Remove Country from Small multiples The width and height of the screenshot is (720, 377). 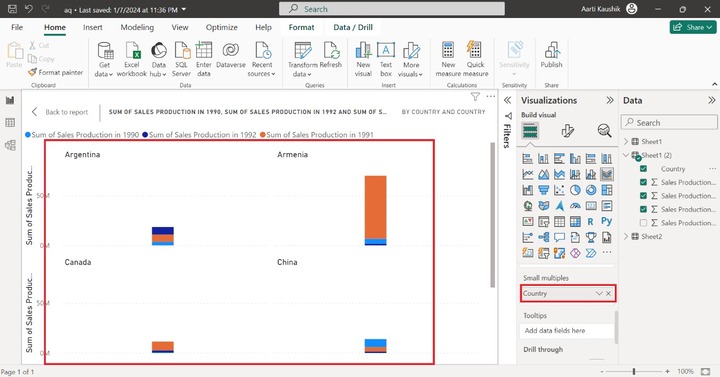pos(608,293)
